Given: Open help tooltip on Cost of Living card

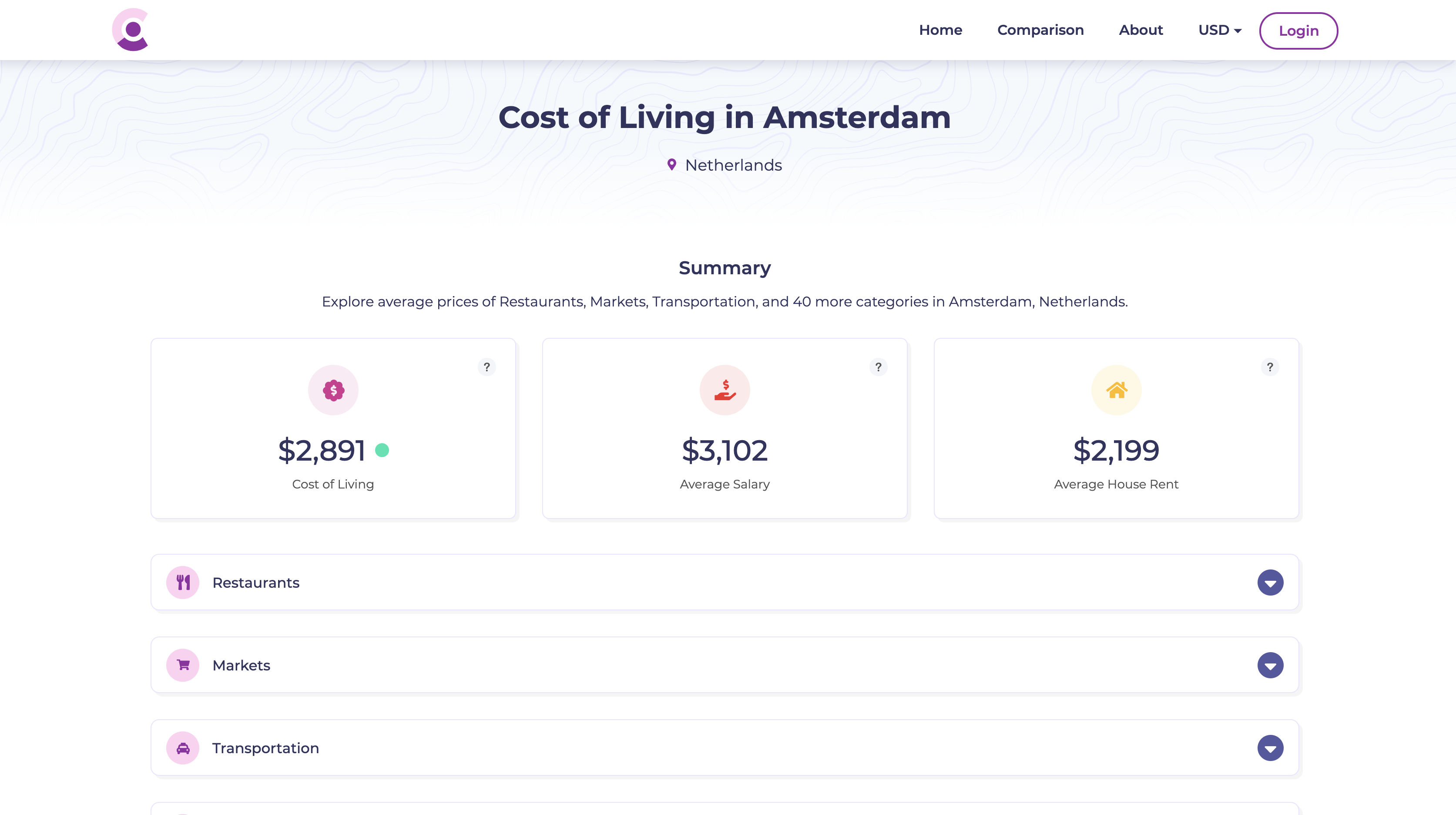Looking at the screenshot, I should click(x=486, y=367).
